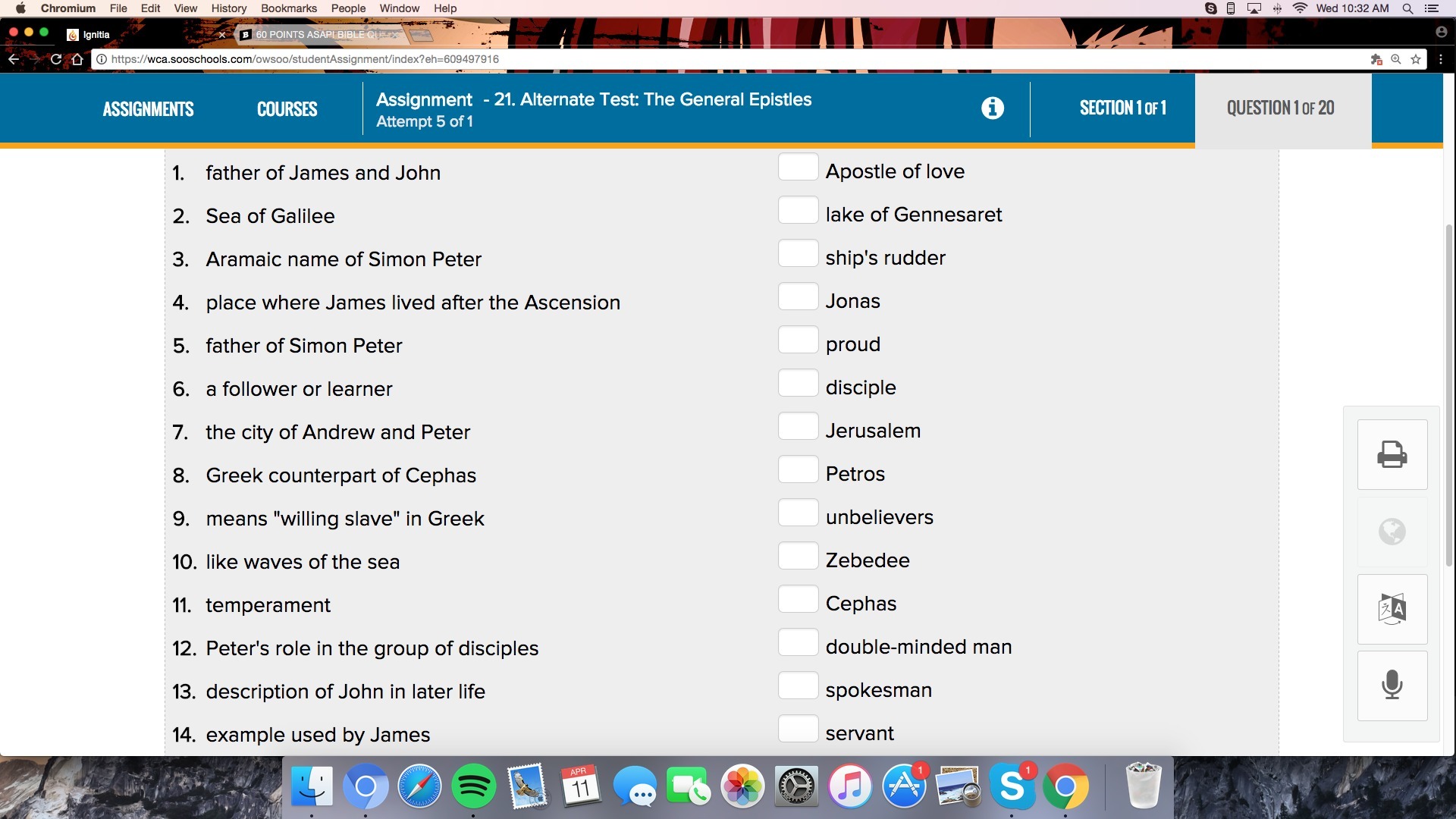Open the translate tool icon

pyautogui.click(x=1392, y=609)
